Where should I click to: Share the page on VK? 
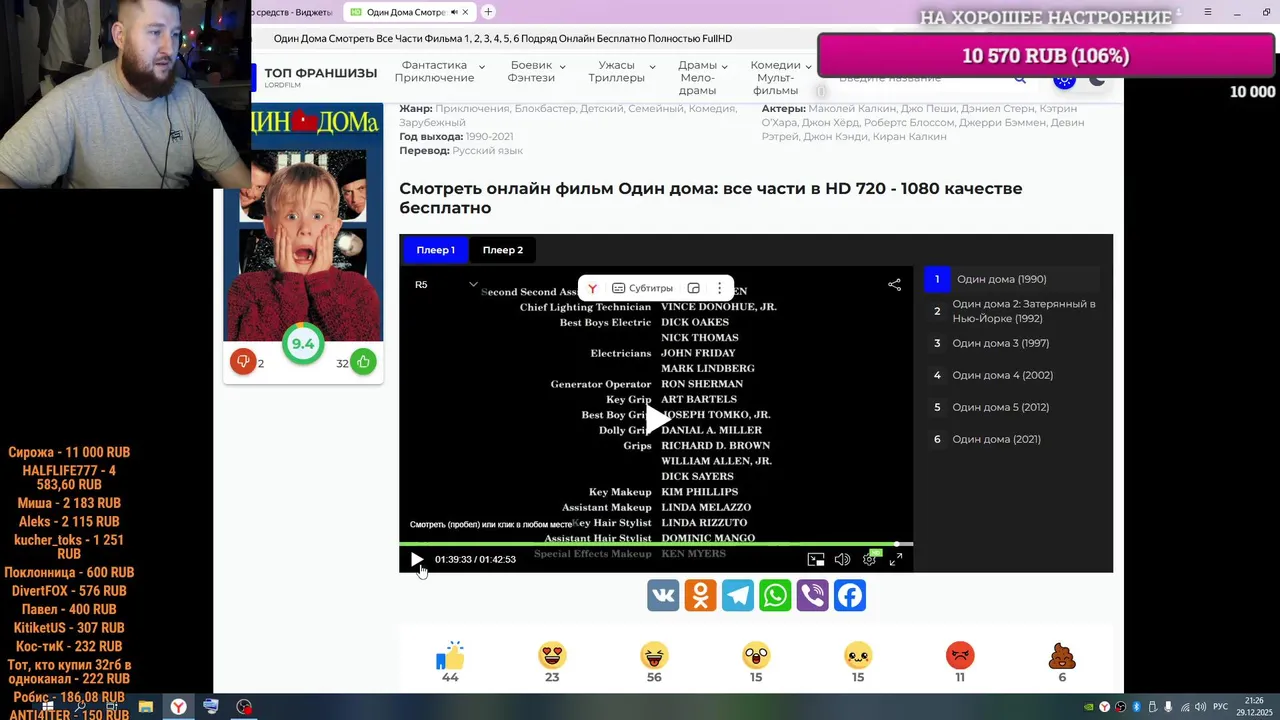(663, 595)
